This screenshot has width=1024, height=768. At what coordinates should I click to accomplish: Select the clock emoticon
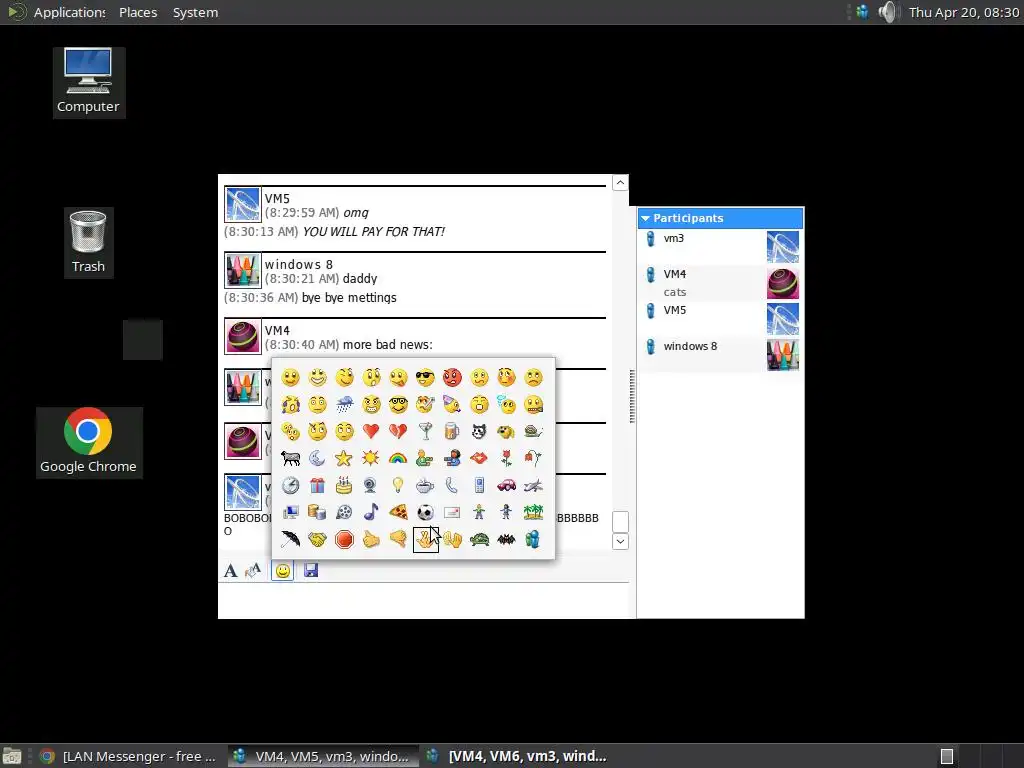pyautogui.click(x=291, y=485)
